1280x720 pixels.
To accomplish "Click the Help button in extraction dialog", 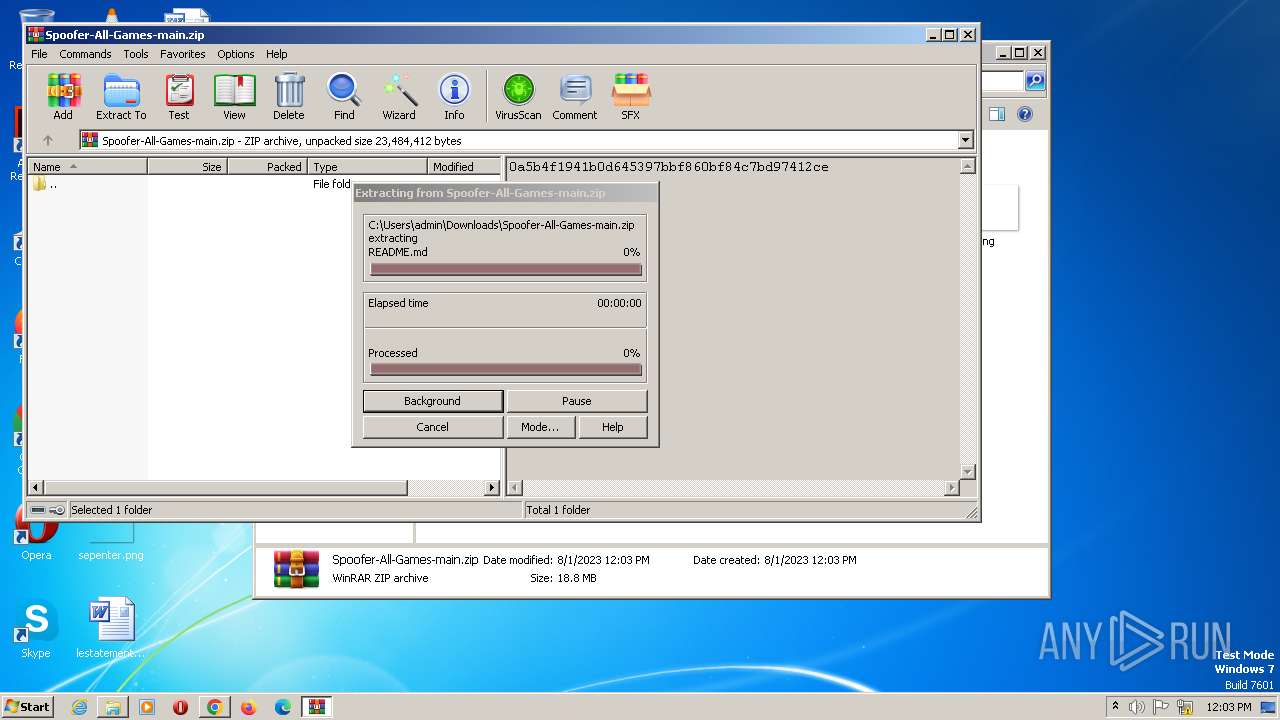I will click(613, 427).
